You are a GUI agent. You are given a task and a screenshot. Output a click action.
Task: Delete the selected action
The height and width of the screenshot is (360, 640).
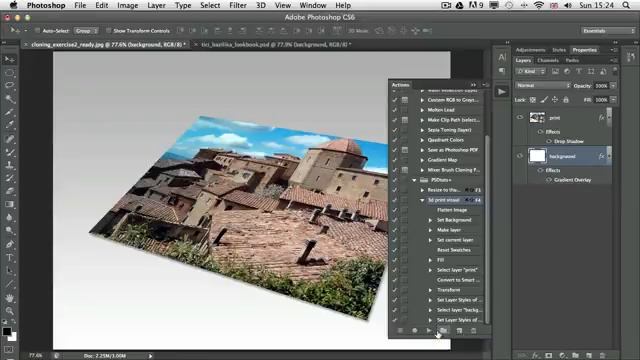(x=473, y=331)
